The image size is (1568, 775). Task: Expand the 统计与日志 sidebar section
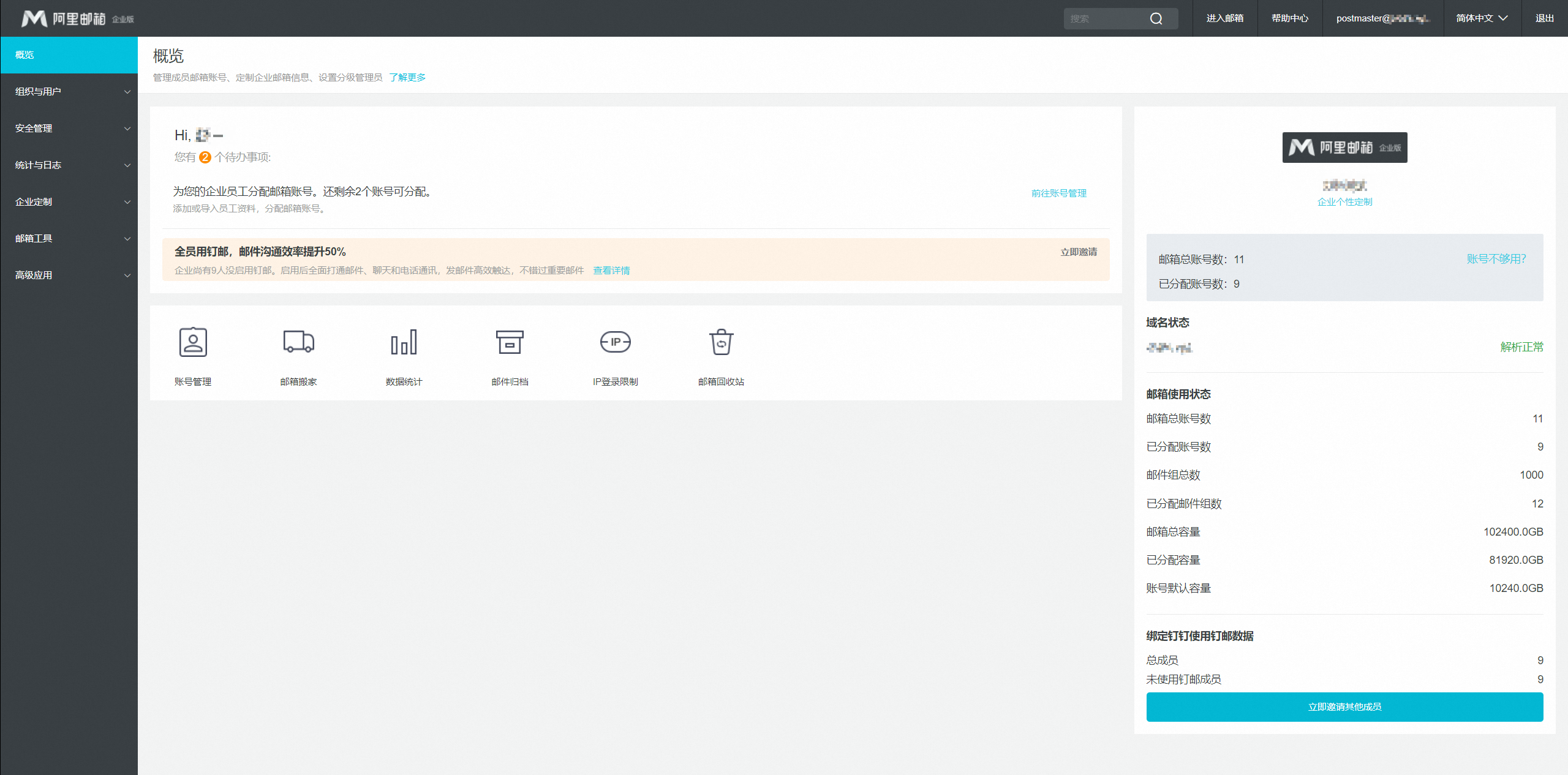[69, 165]
